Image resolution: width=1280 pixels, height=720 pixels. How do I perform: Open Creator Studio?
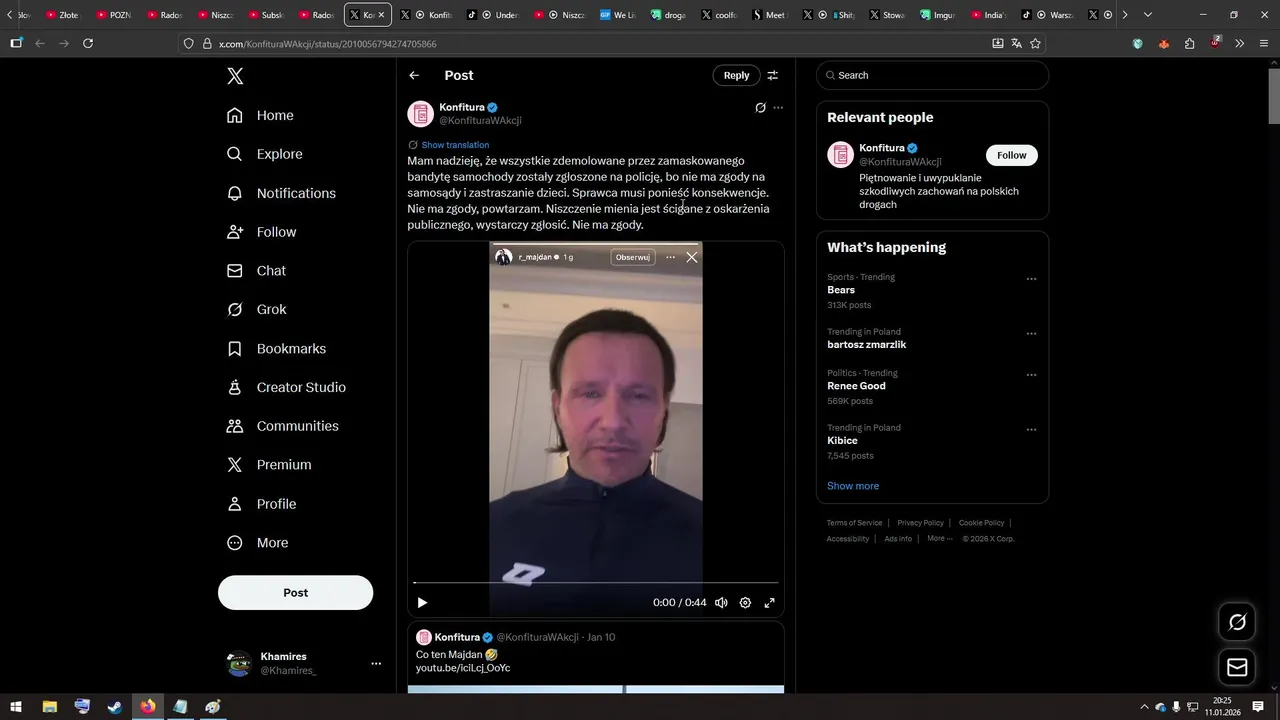[x=286, y=387]
